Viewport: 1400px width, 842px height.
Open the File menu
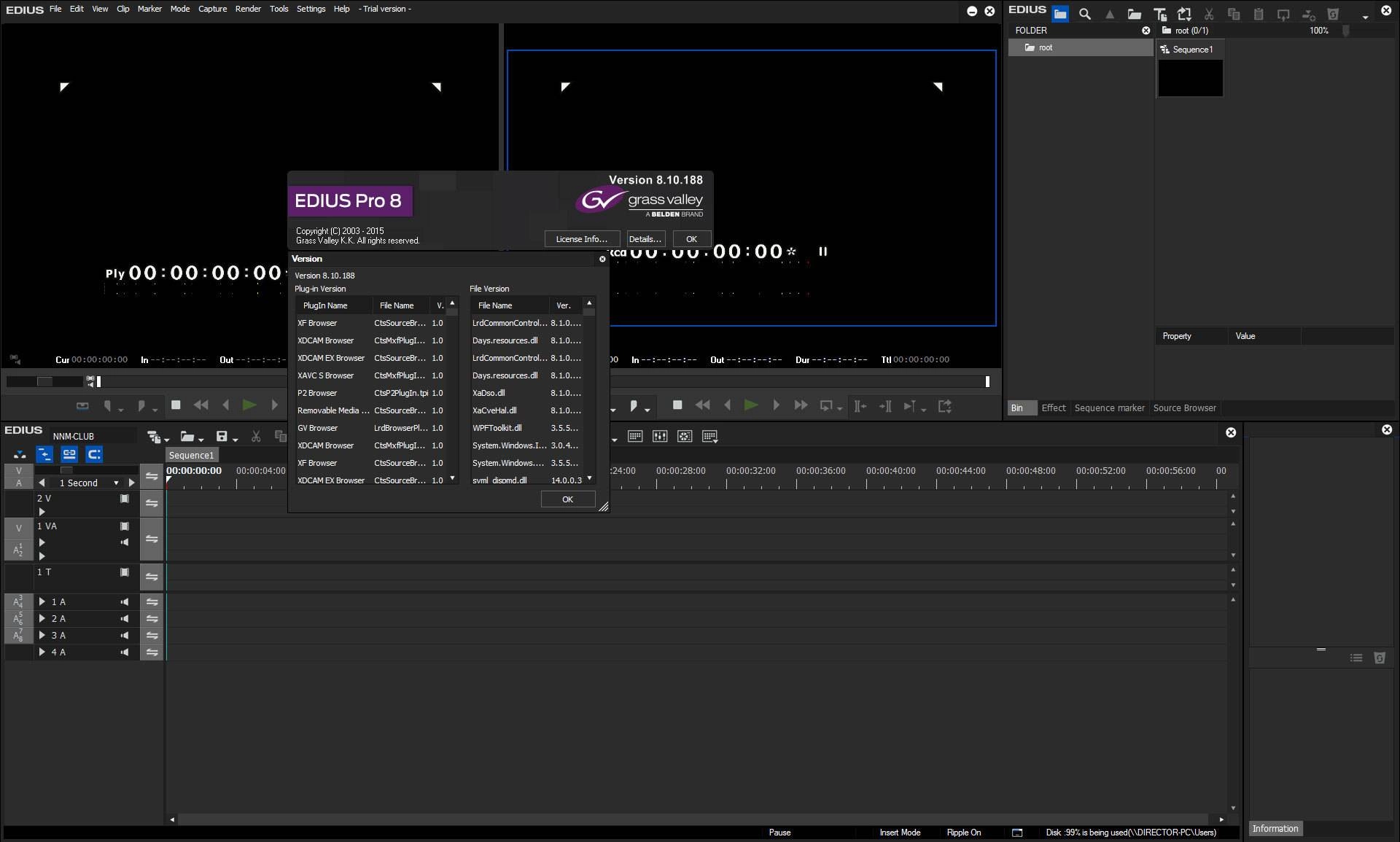55,9
